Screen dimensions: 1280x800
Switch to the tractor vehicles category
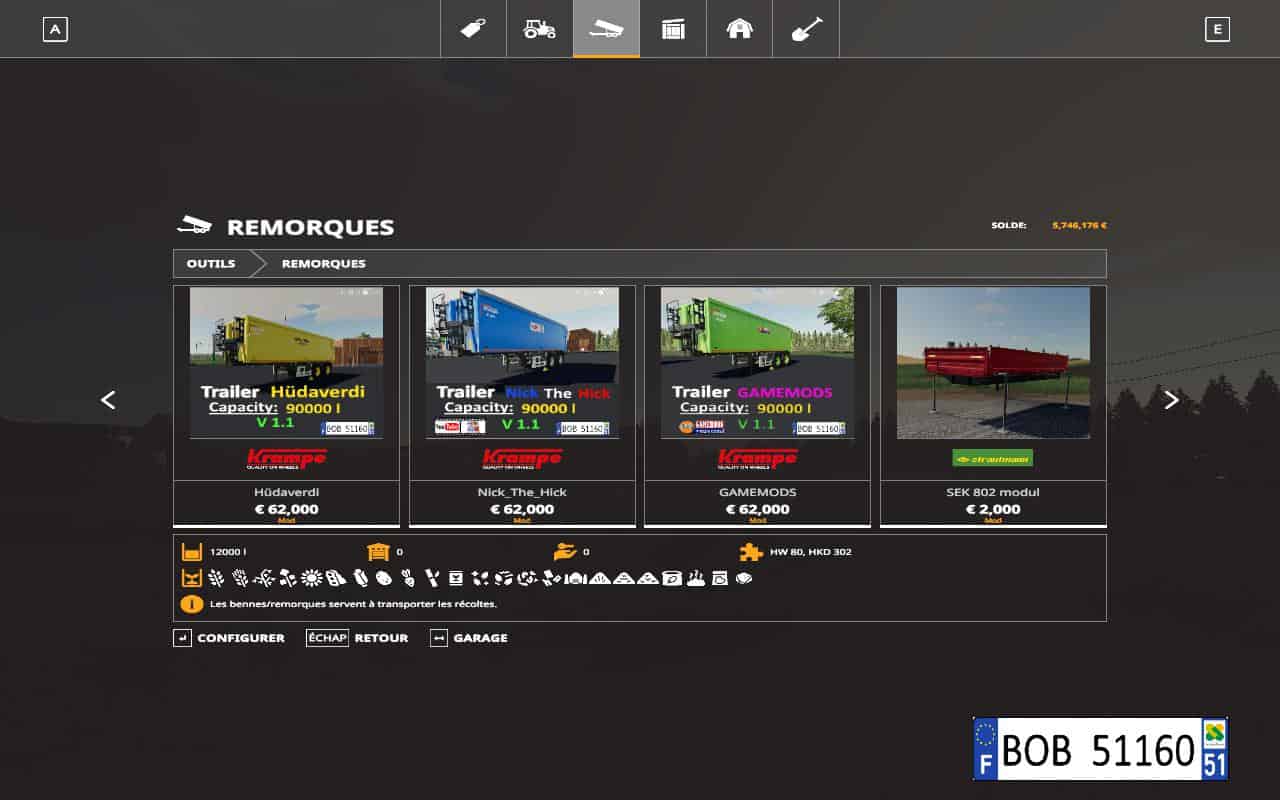tap(540, 29)
